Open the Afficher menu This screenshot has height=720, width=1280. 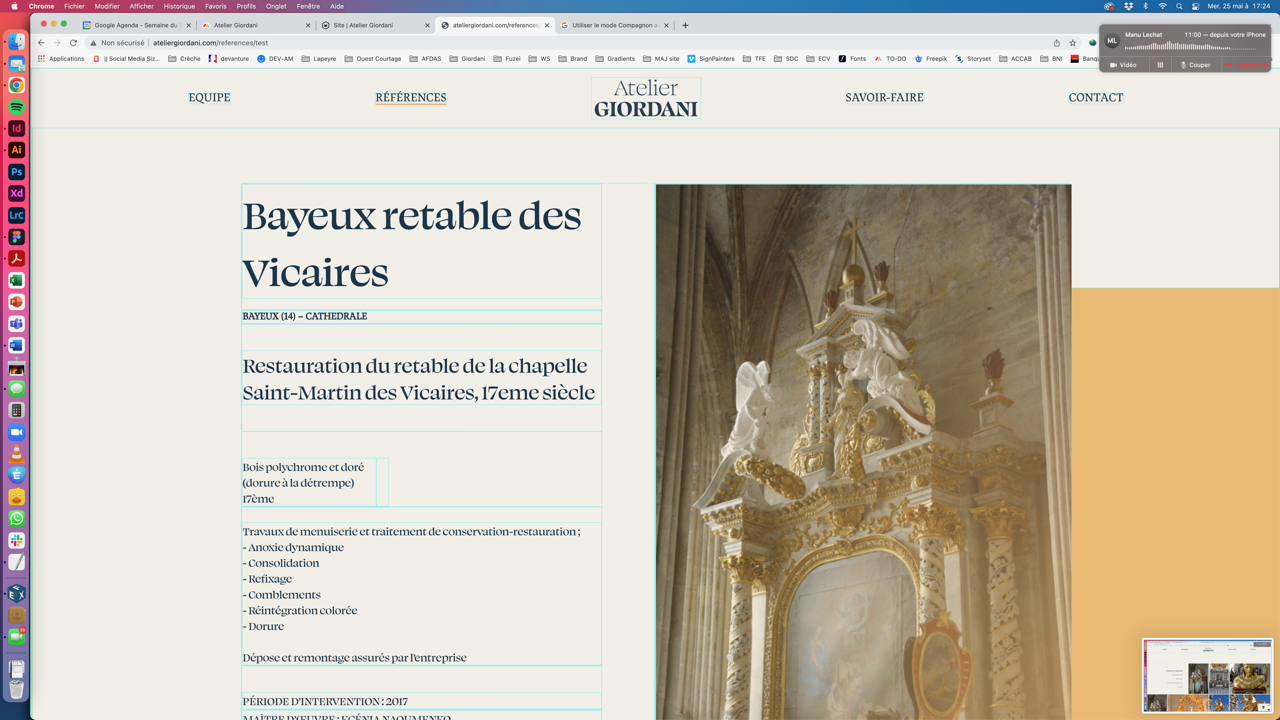click(x=142, y=6)
